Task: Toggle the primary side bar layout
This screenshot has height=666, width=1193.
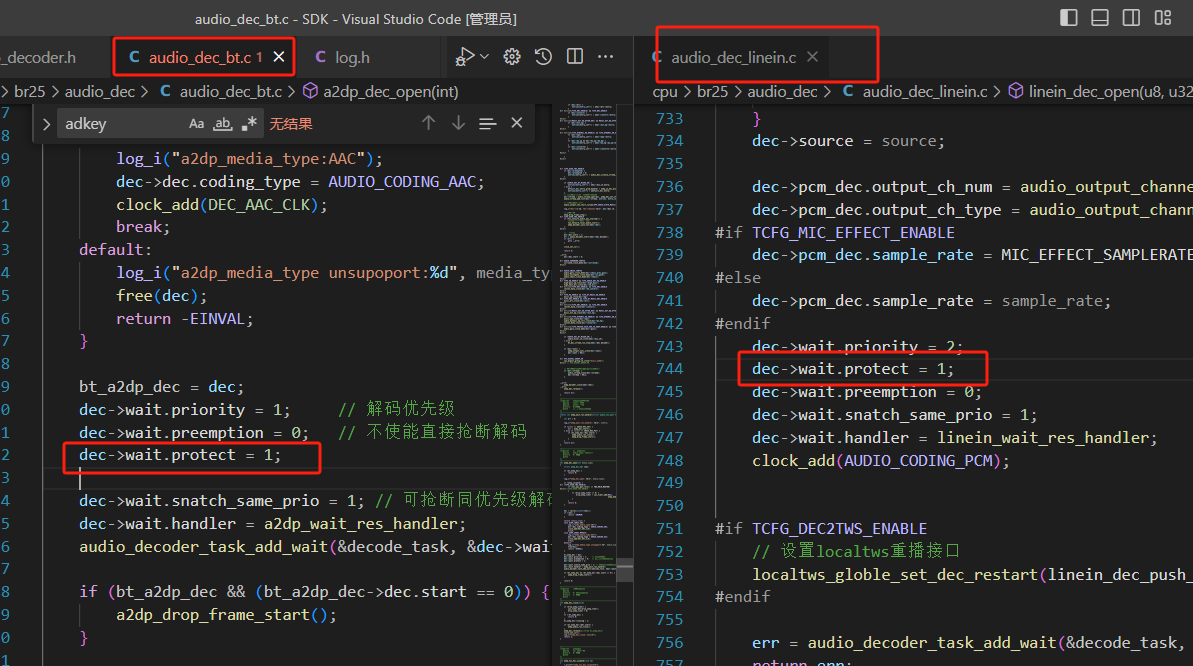Action: (1068, 18)
